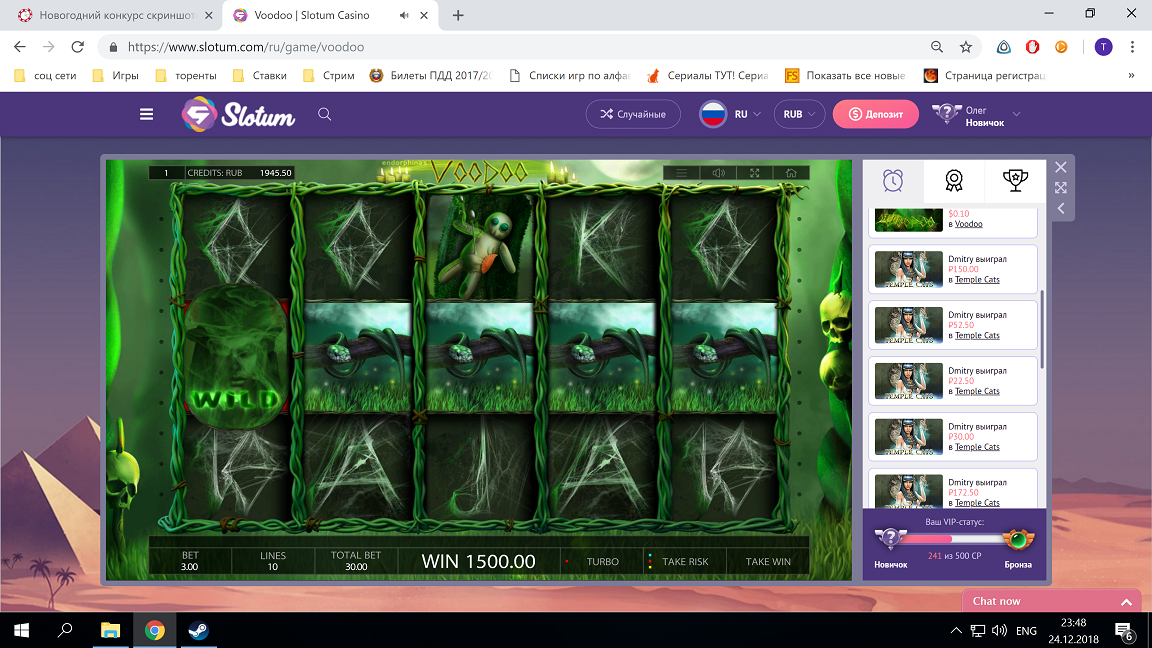The height and width of the screenshot is (648, 1152).
Task: Collapse the side panel chevron
Action: (x=1061, y=209)
